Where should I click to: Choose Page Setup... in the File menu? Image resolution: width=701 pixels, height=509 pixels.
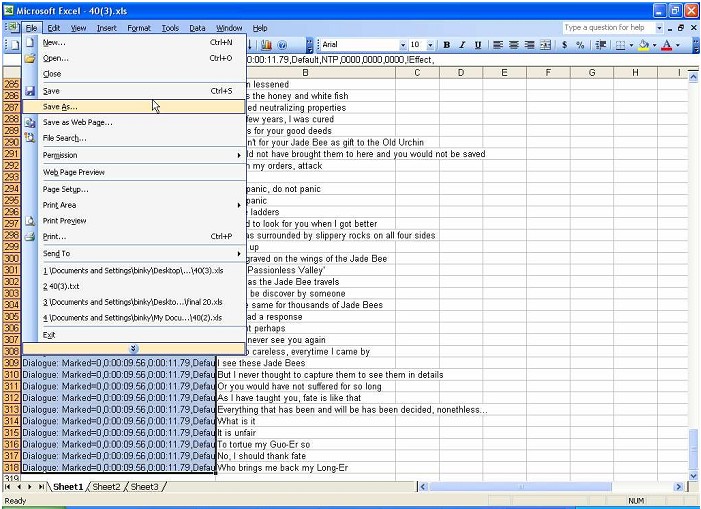(x=133, y=189)
